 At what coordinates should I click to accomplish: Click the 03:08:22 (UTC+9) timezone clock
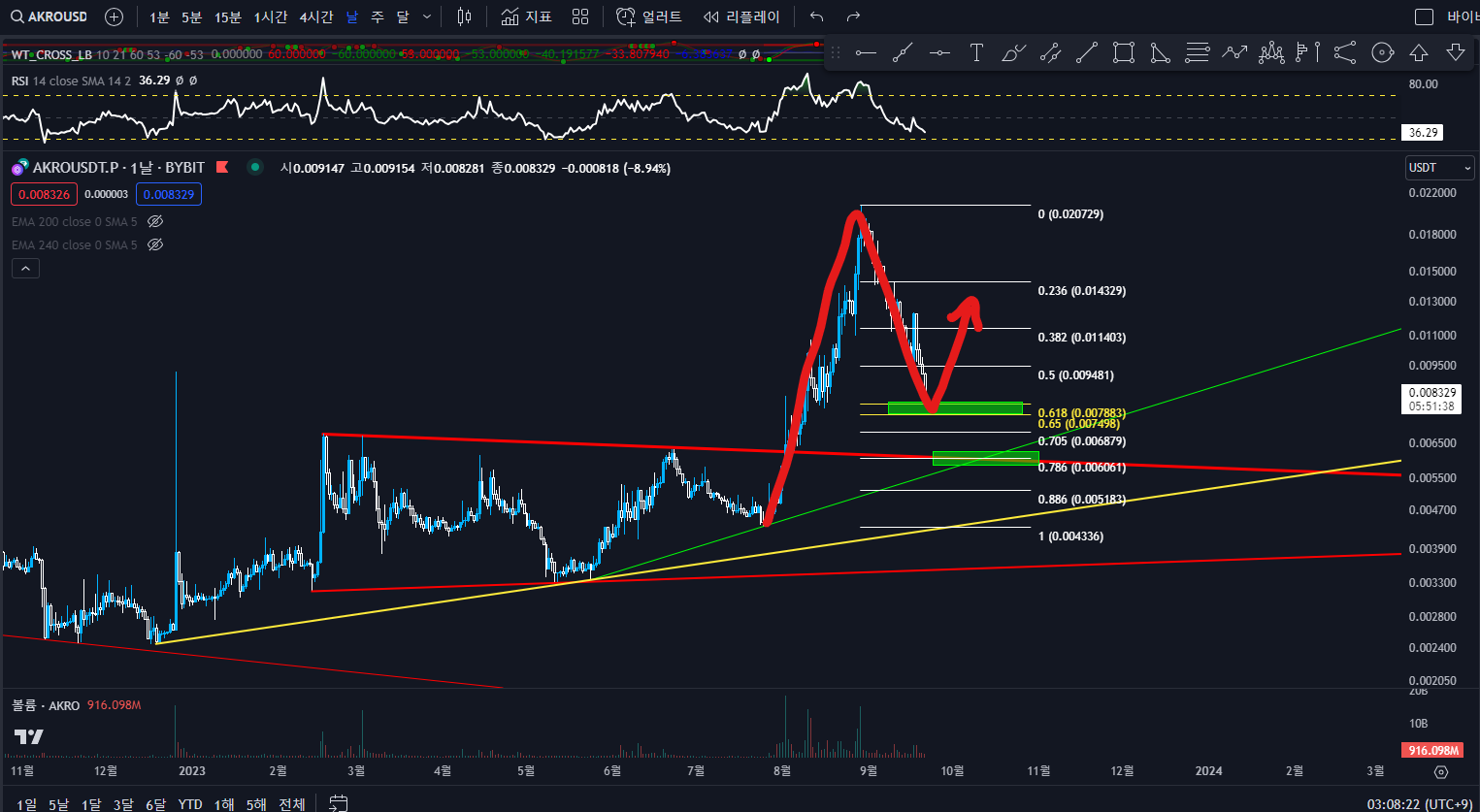click(1419, 803)
